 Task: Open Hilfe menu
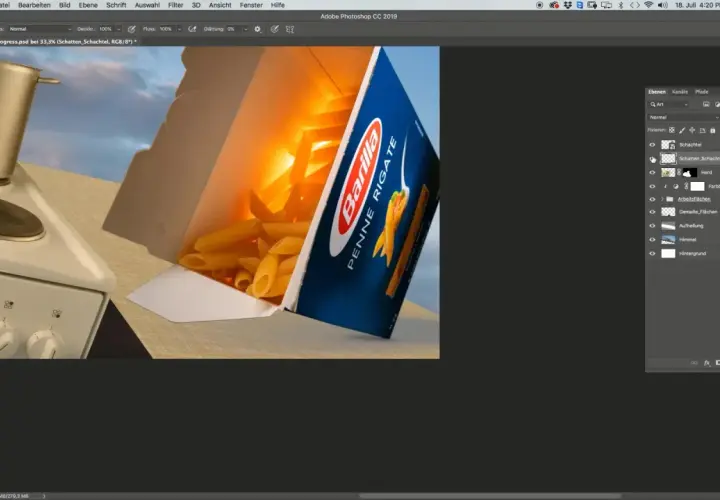pyautogui.click(x=278, y=5)
